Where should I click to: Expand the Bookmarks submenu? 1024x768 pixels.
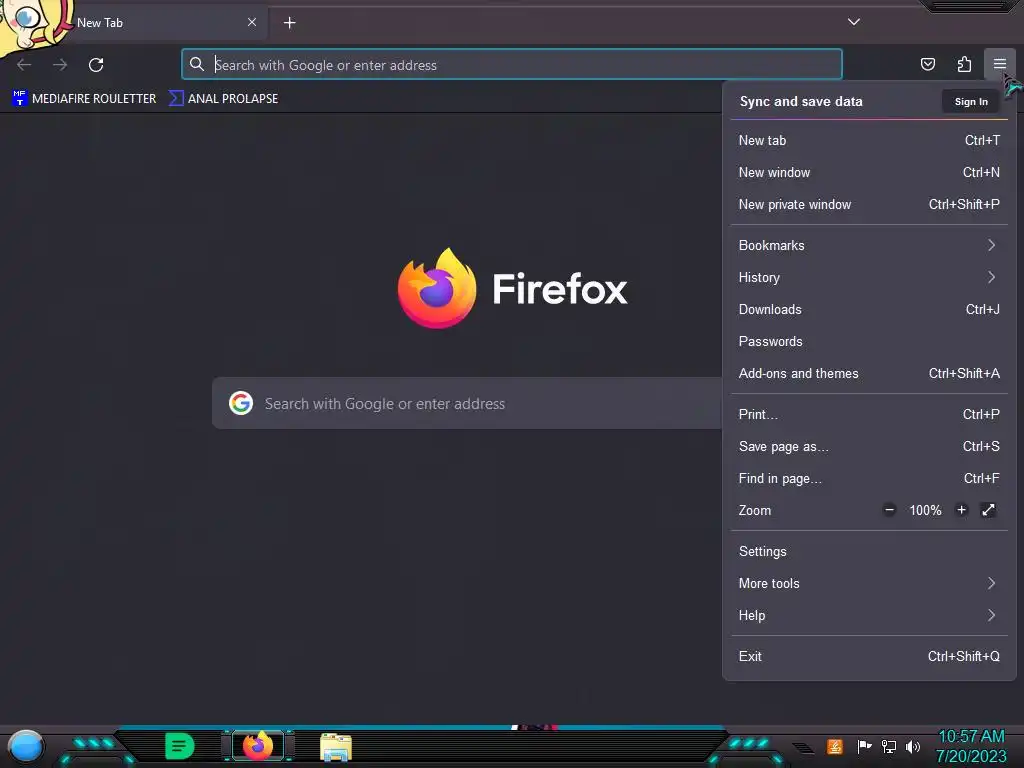(869, 246)
